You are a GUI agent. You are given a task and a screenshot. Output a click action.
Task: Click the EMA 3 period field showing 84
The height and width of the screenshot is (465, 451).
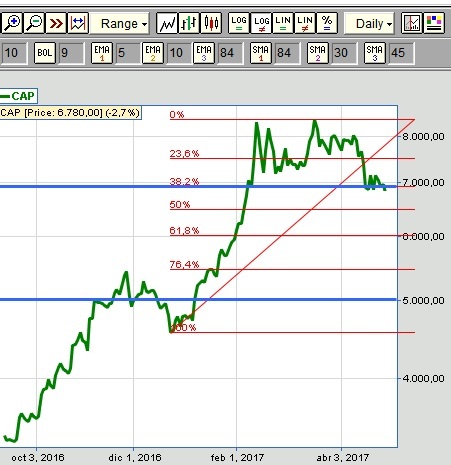[x=231, y=53]
